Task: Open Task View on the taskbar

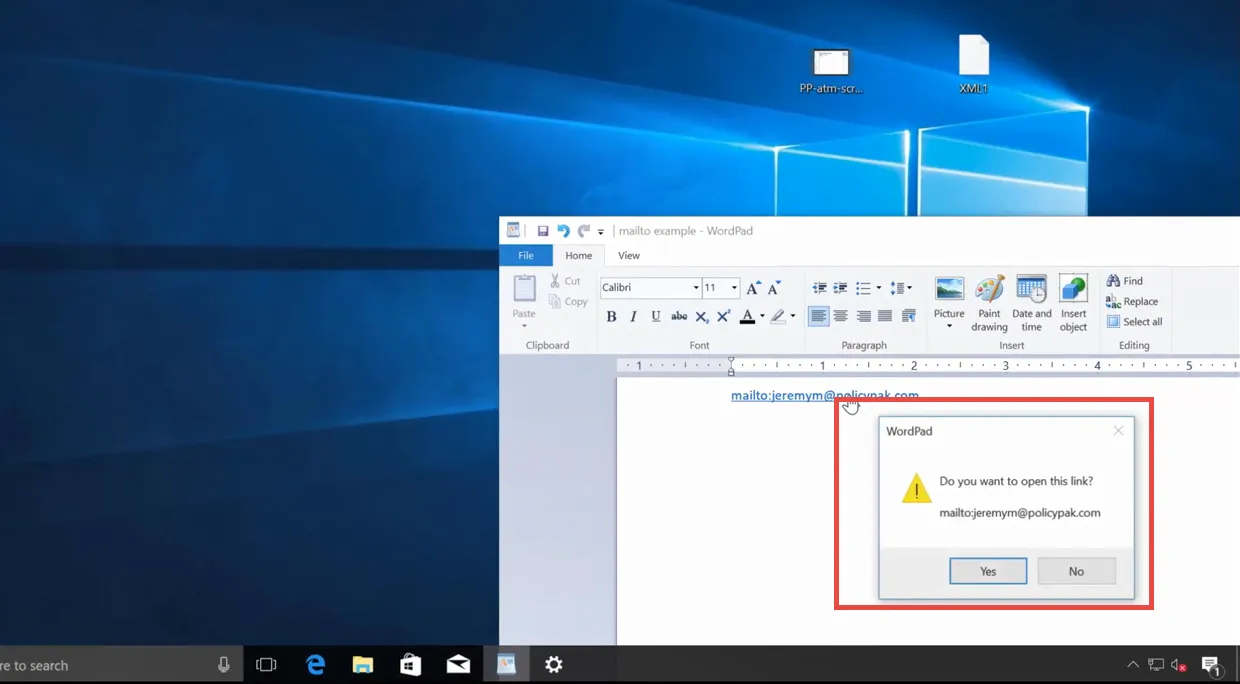Action: click(x=266, y=664)
